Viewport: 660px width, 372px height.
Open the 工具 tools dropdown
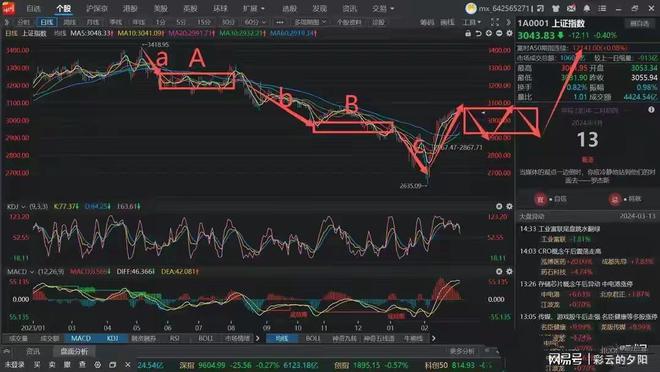point(471,22)
